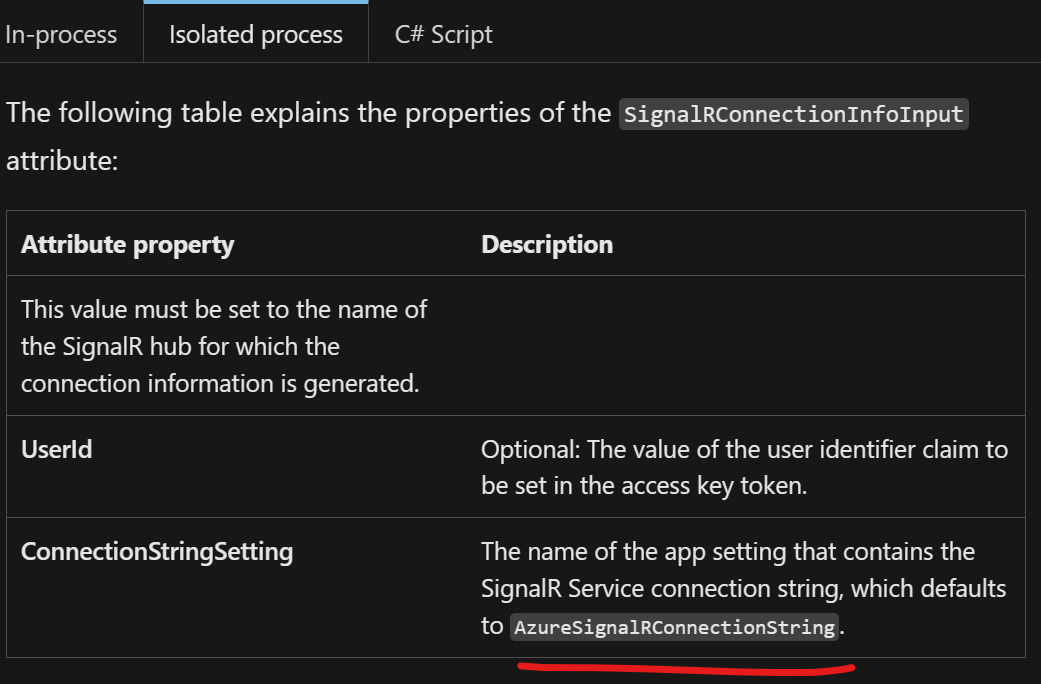The height and width of the screenshot is (684, 1041).
Task: Click the Description column header
Action: [547, 244]
